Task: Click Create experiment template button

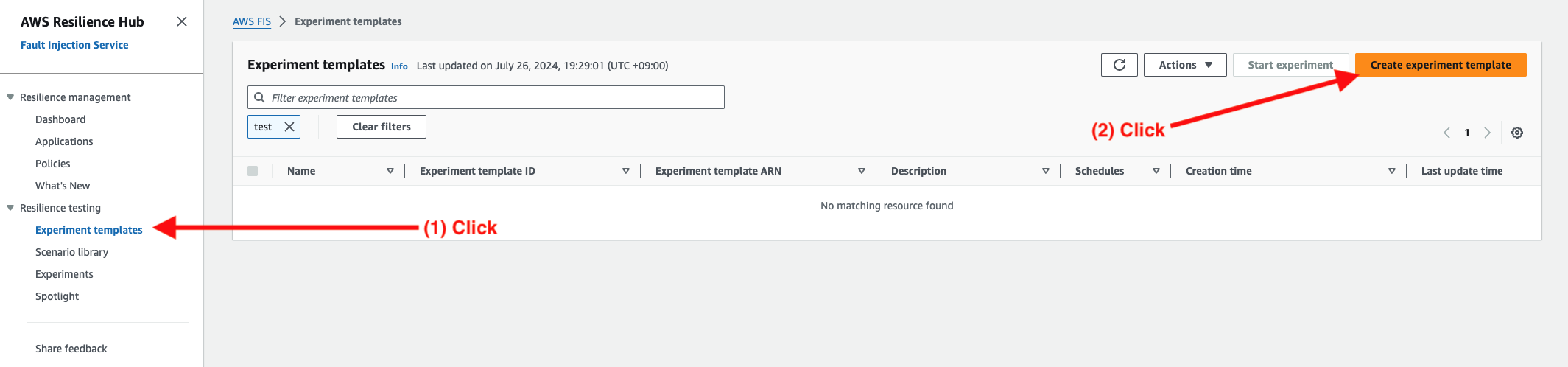Action: [x=1441, y=65]
